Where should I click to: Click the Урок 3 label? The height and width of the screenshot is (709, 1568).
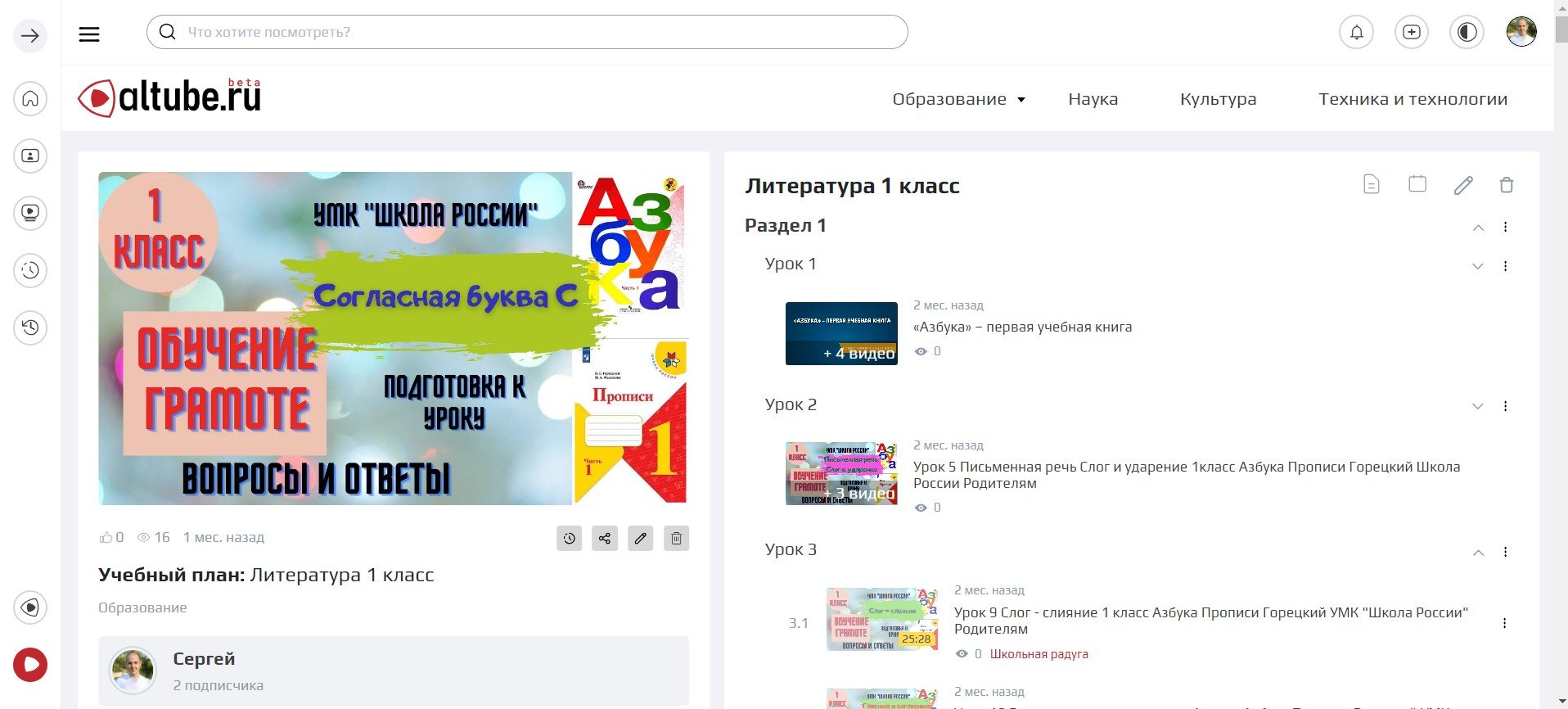(x=791, y=549)
